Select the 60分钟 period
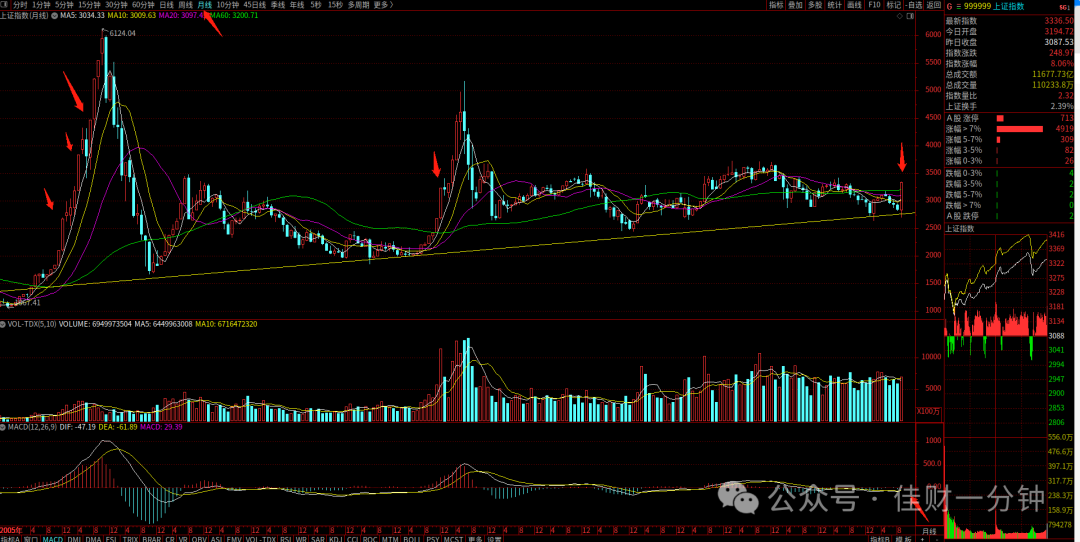The width and height of the screenshot is (1080, 542). pyautogui.click(x=143, y=5)
